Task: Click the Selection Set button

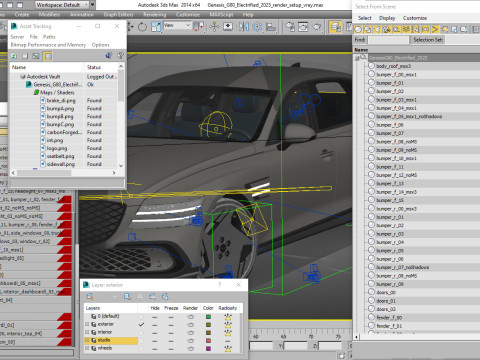Action: pos(428,40)
